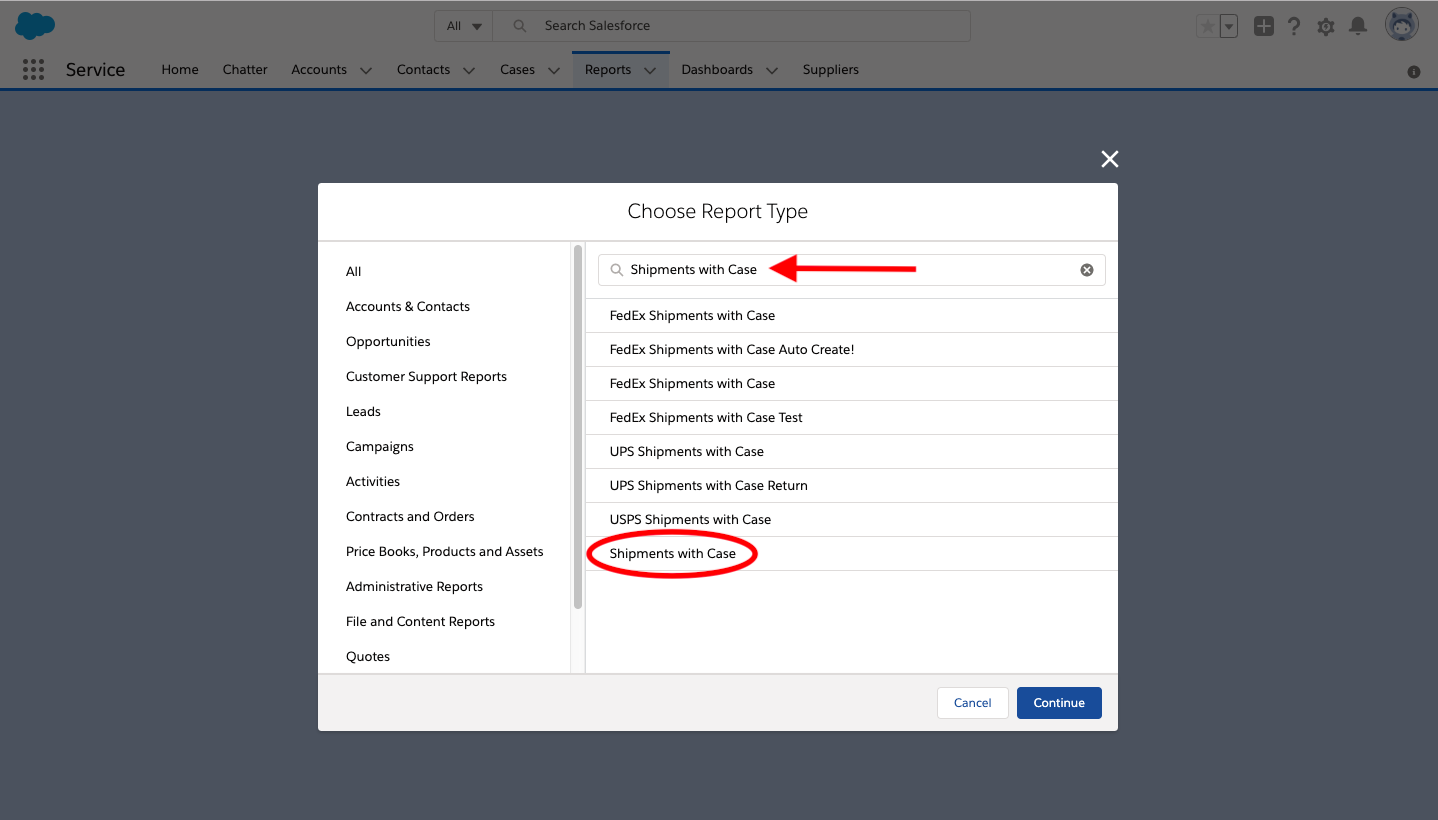Clear the report type search field
Screen dimensions: 1438x820
click(1087, 270)
